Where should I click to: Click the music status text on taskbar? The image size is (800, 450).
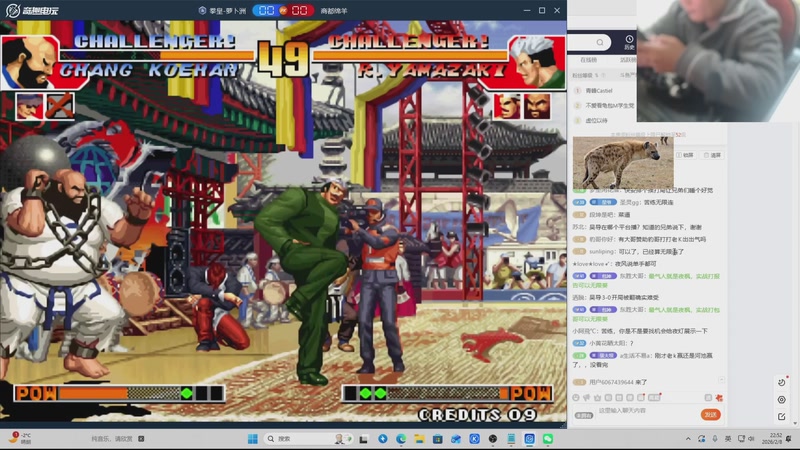click(x=112, y=439)
